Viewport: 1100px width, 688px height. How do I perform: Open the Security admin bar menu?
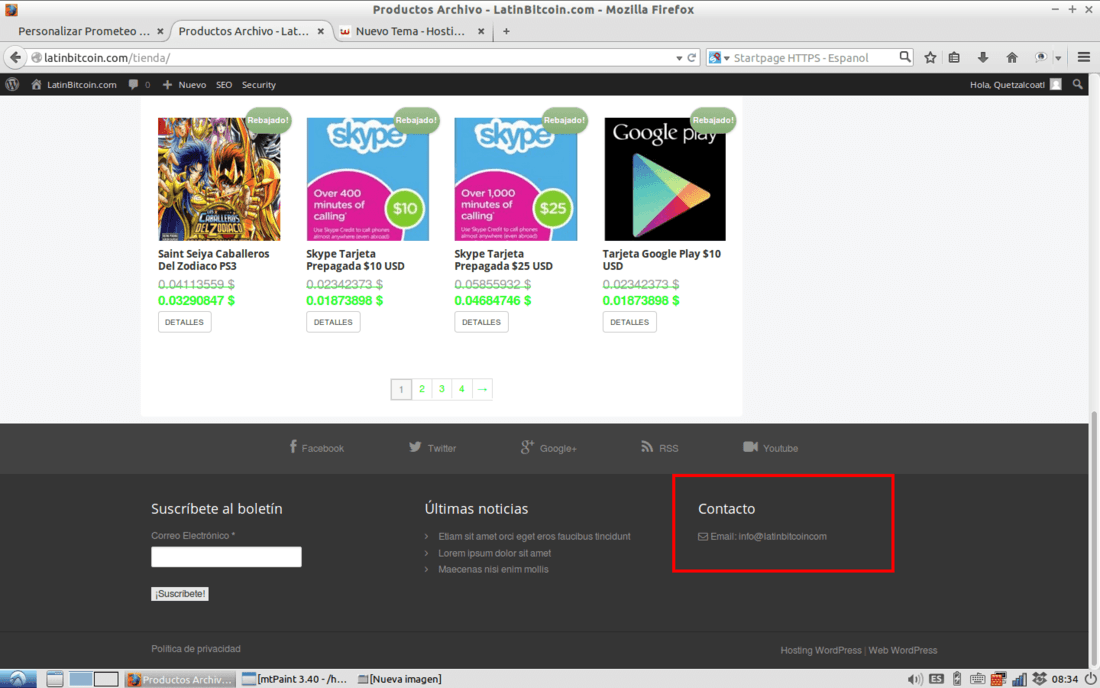click(x=259, y=85)
